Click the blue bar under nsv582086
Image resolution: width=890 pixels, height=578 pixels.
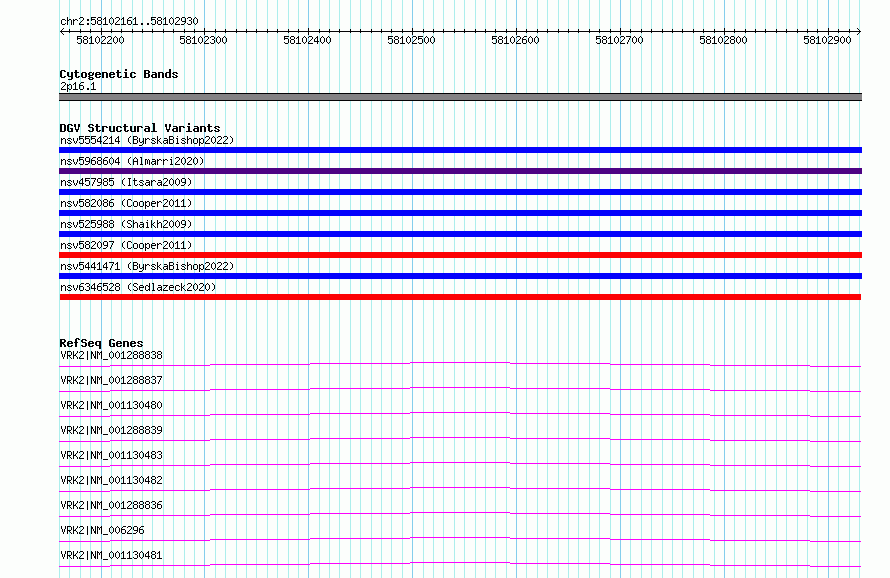pyautogui.click(x=460, y=213)
